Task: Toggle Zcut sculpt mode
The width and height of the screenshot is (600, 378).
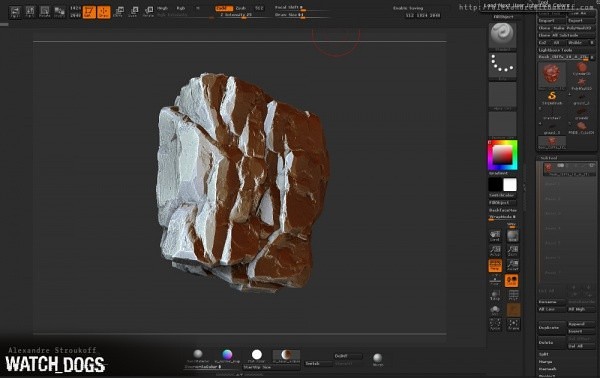Action: 259,8
